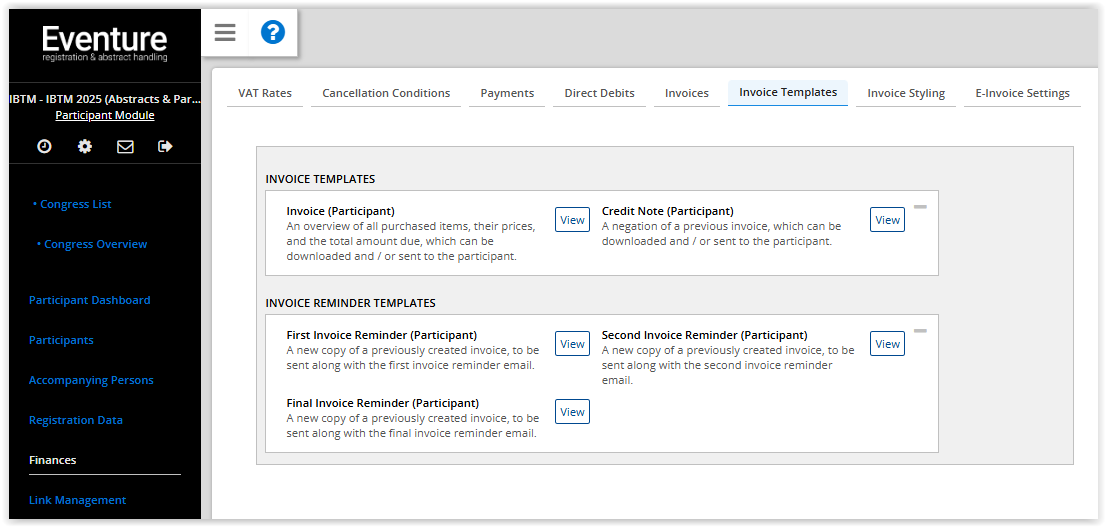View the First Invoice Reminder template
1106x527 pixels.
coord(572,344)
